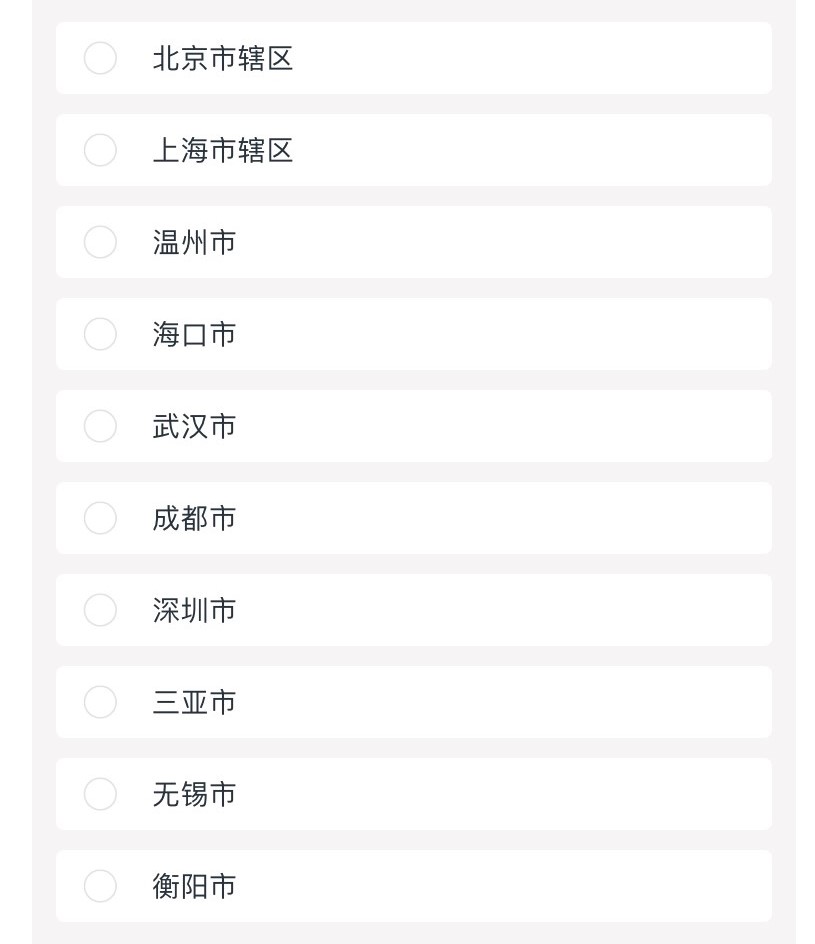Tap the 海口市 label text
This screenshot has width=815, height=944.
194,335
